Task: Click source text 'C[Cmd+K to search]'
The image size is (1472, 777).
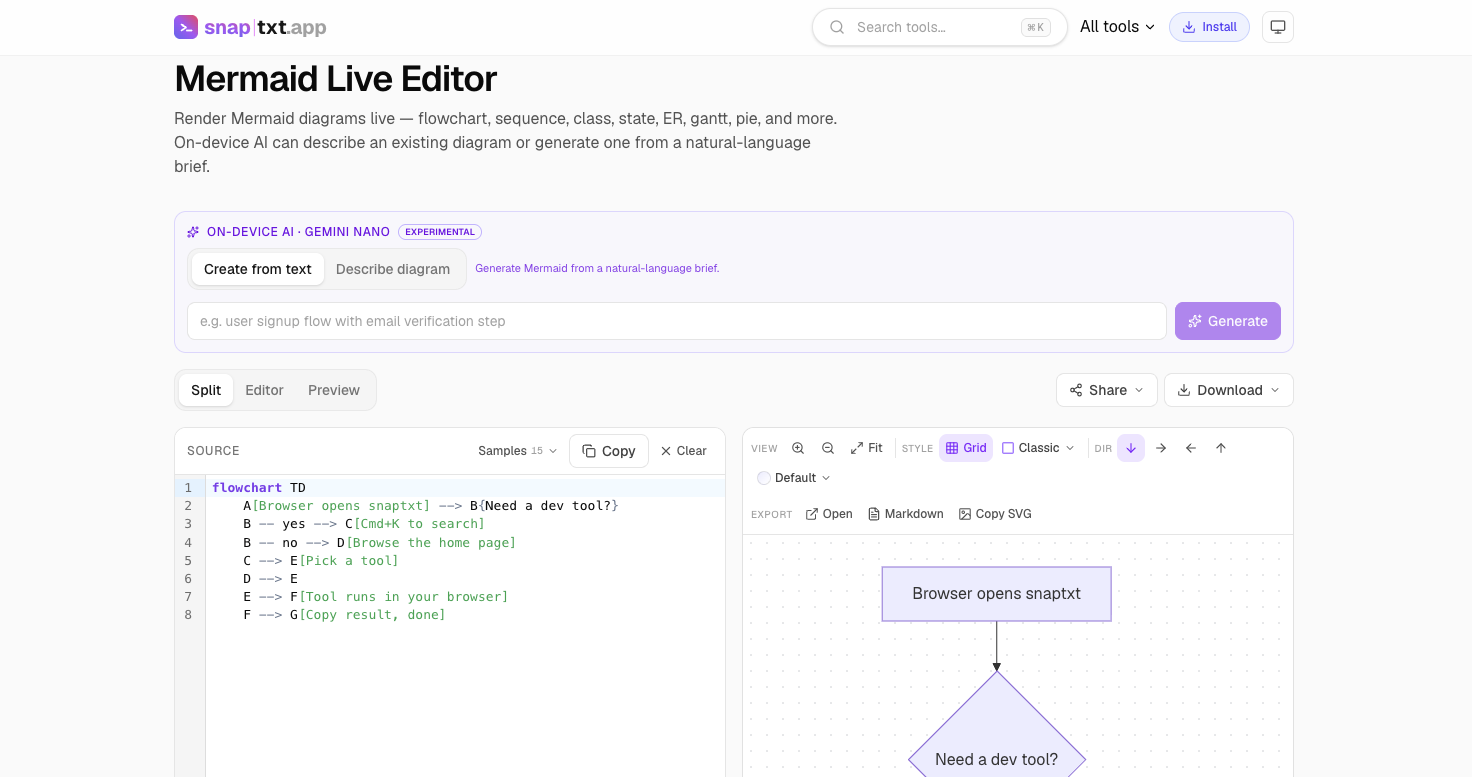Action: (x=415, y=524)
